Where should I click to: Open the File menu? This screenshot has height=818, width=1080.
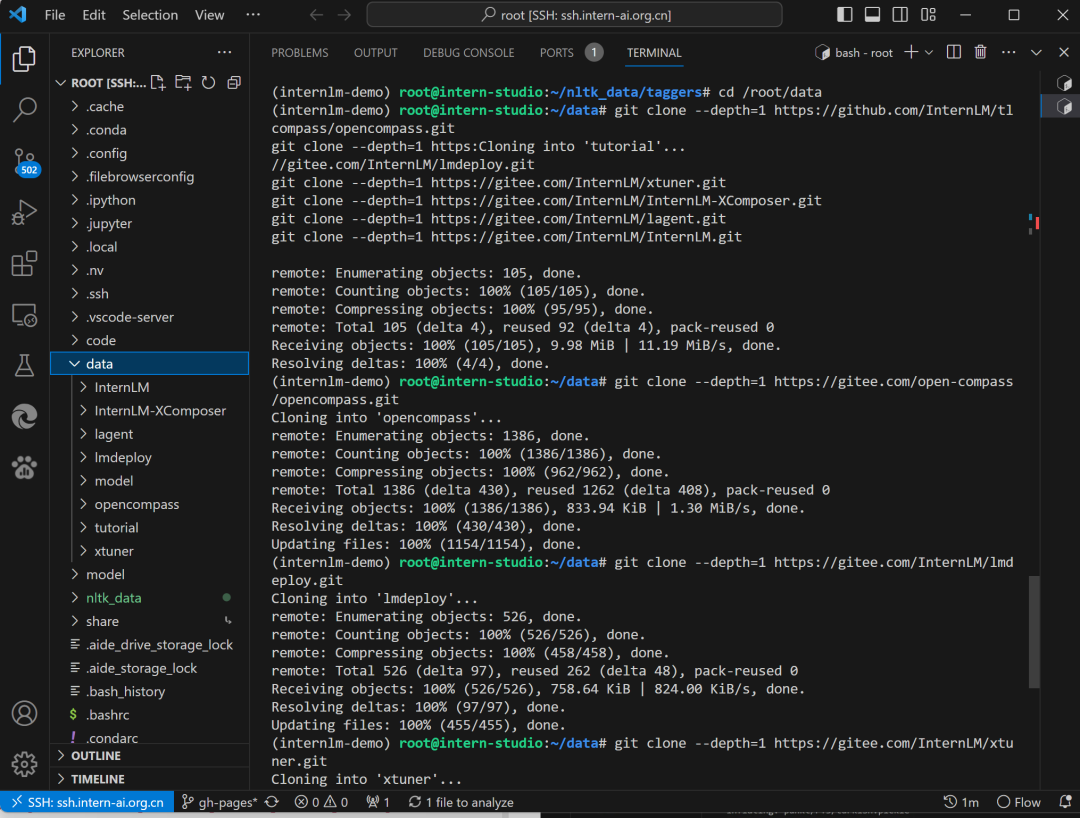coord(54,14)
